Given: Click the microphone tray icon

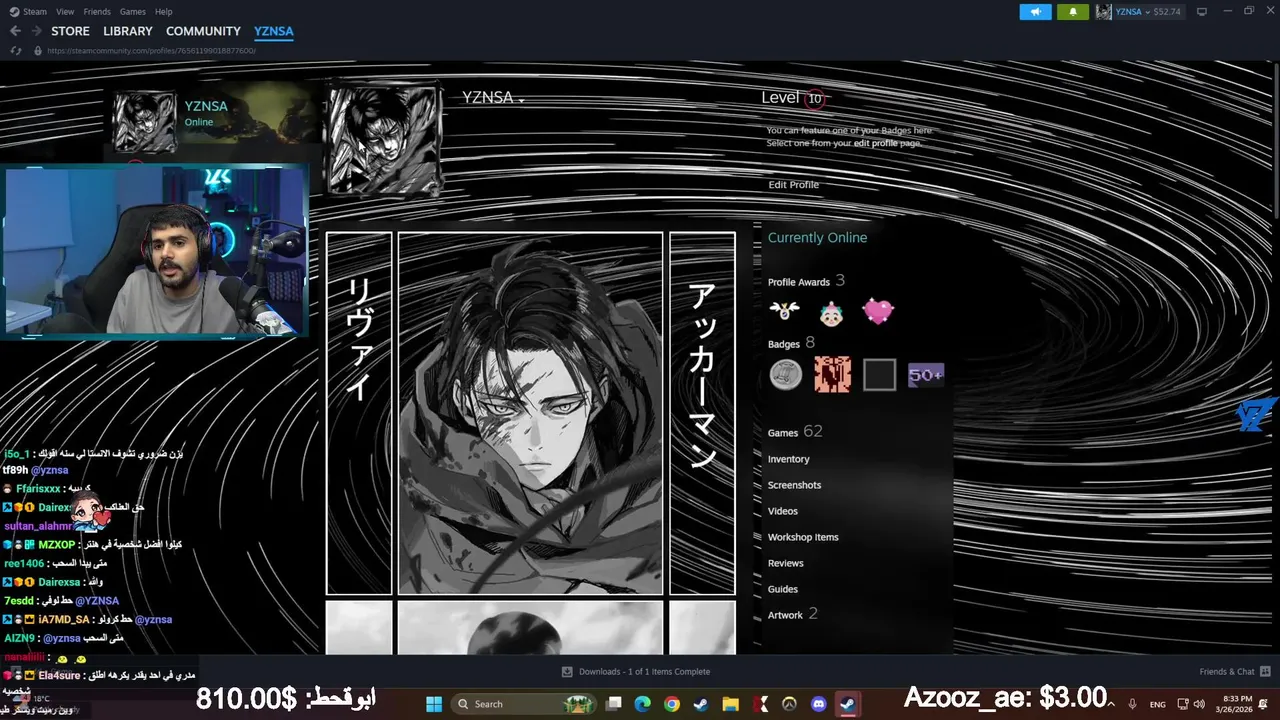Looking at the screenshot, I should click(x=1132, y=704).
